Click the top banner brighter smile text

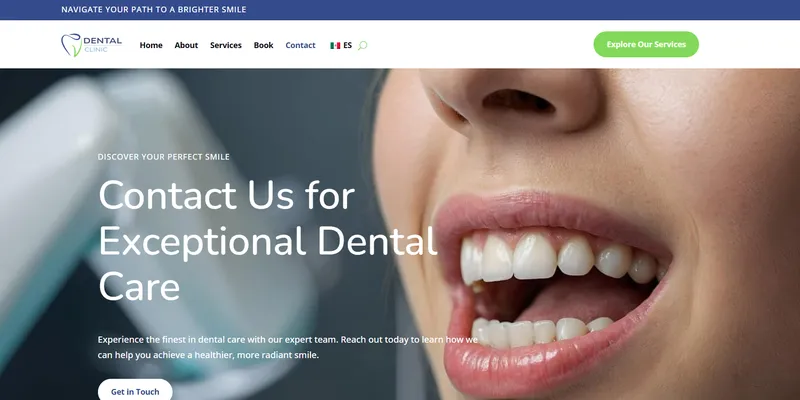point(153,10)
